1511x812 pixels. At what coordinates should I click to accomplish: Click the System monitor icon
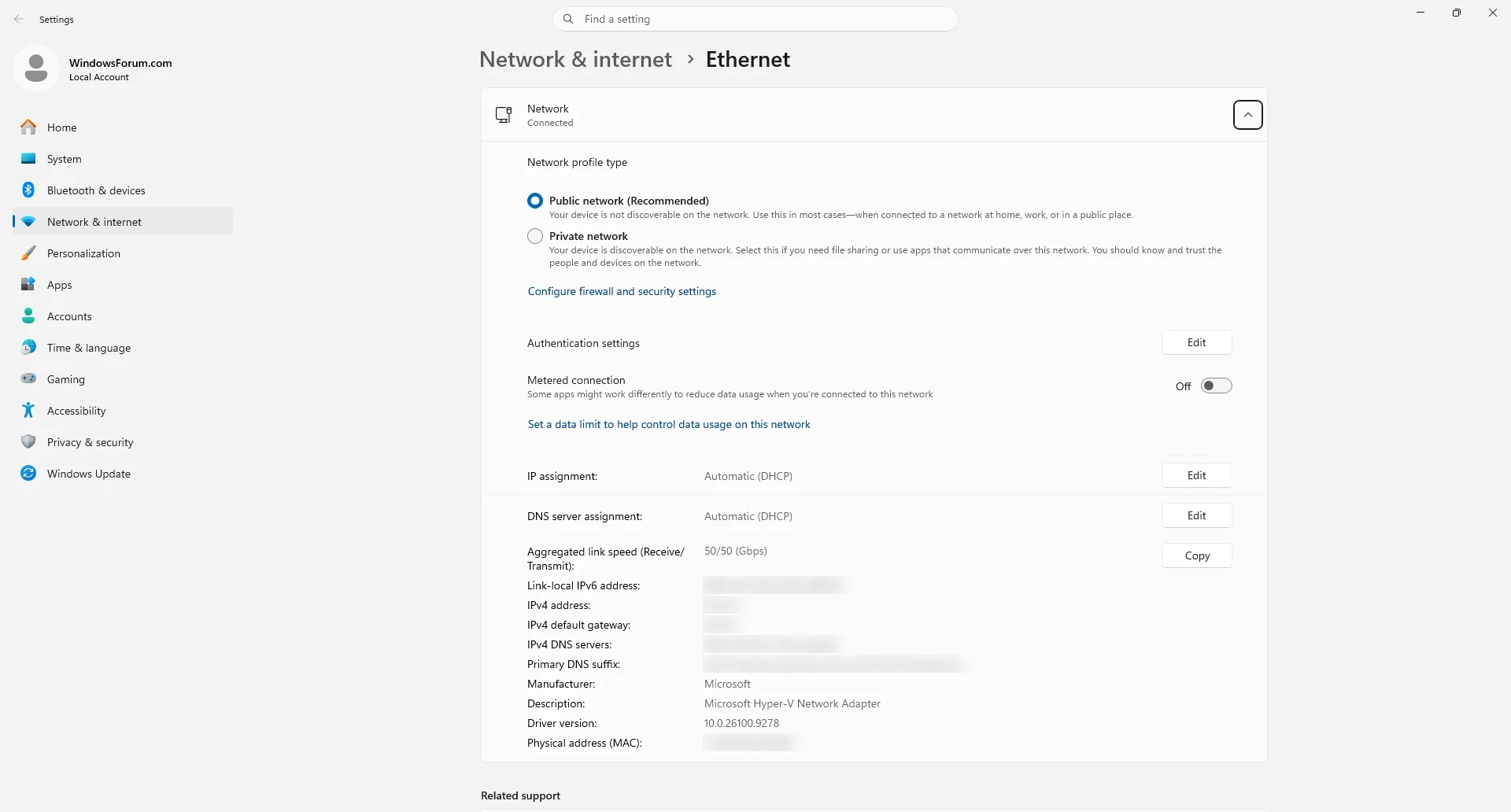28,158
